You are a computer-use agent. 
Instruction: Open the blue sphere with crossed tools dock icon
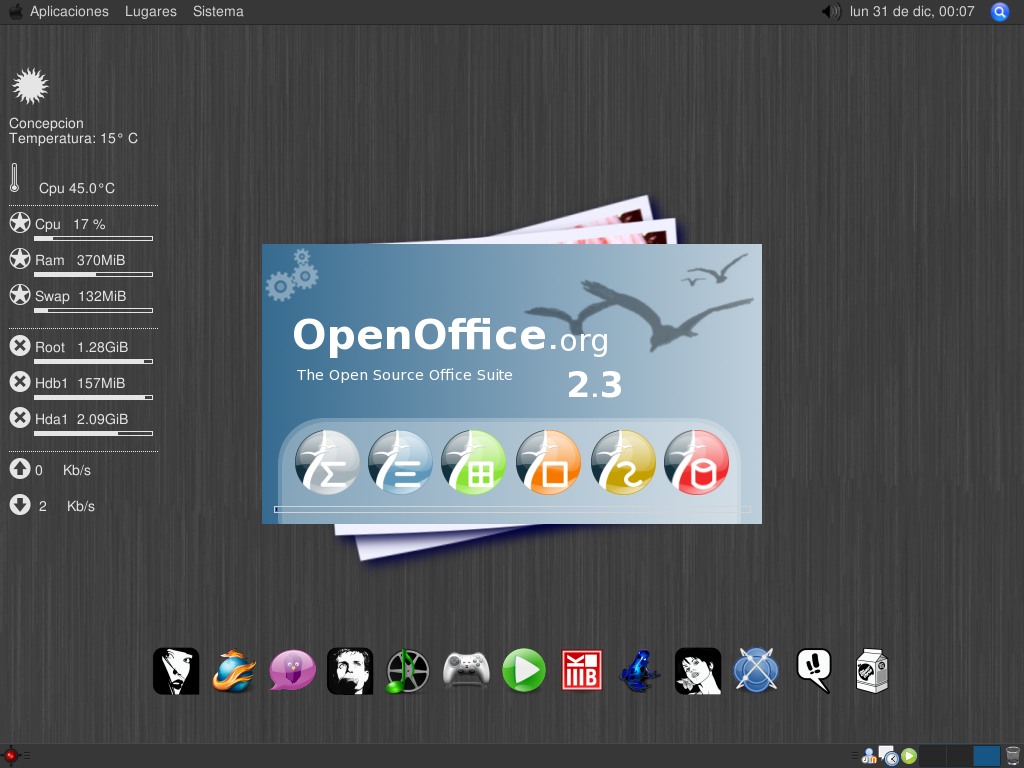pyautogui.click(x=756, y=670)
